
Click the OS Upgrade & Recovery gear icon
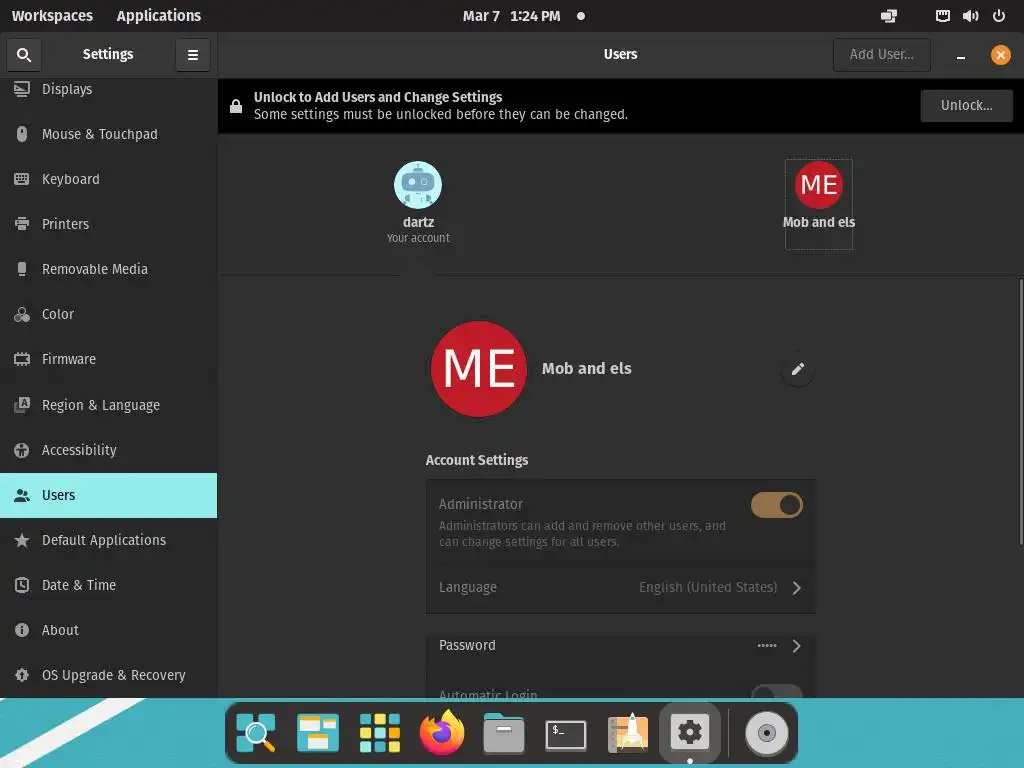click(22, 675)
